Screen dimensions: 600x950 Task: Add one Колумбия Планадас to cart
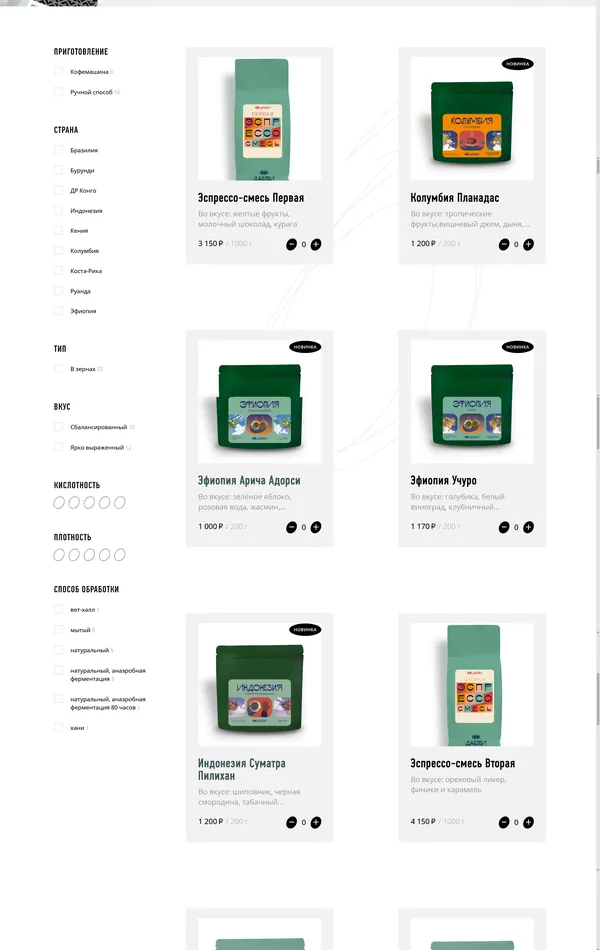tap(528, 245)
